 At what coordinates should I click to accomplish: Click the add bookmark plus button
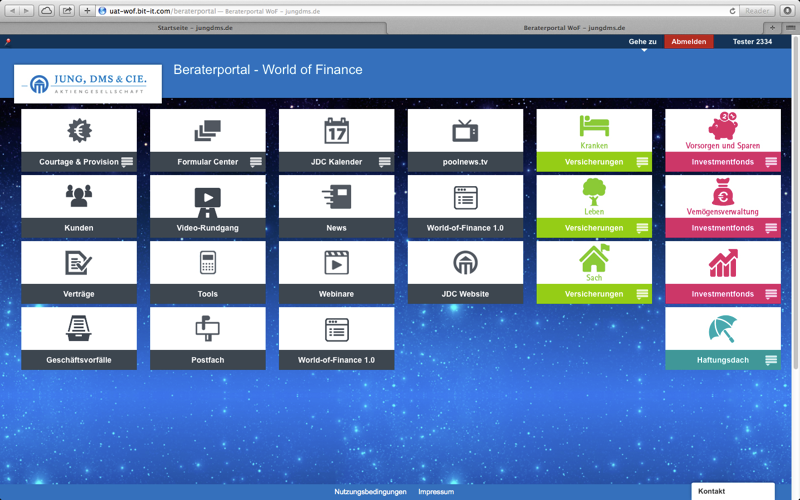[x=87, y=11]
